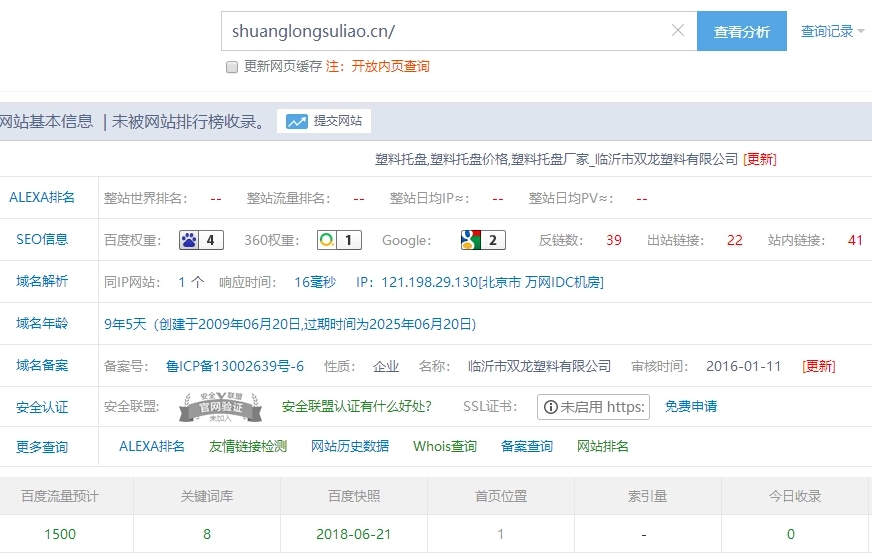The height and width of the screenshot is (554, 872).
Task: Clear the URL search field with X icon
Action: pos(678,31)
